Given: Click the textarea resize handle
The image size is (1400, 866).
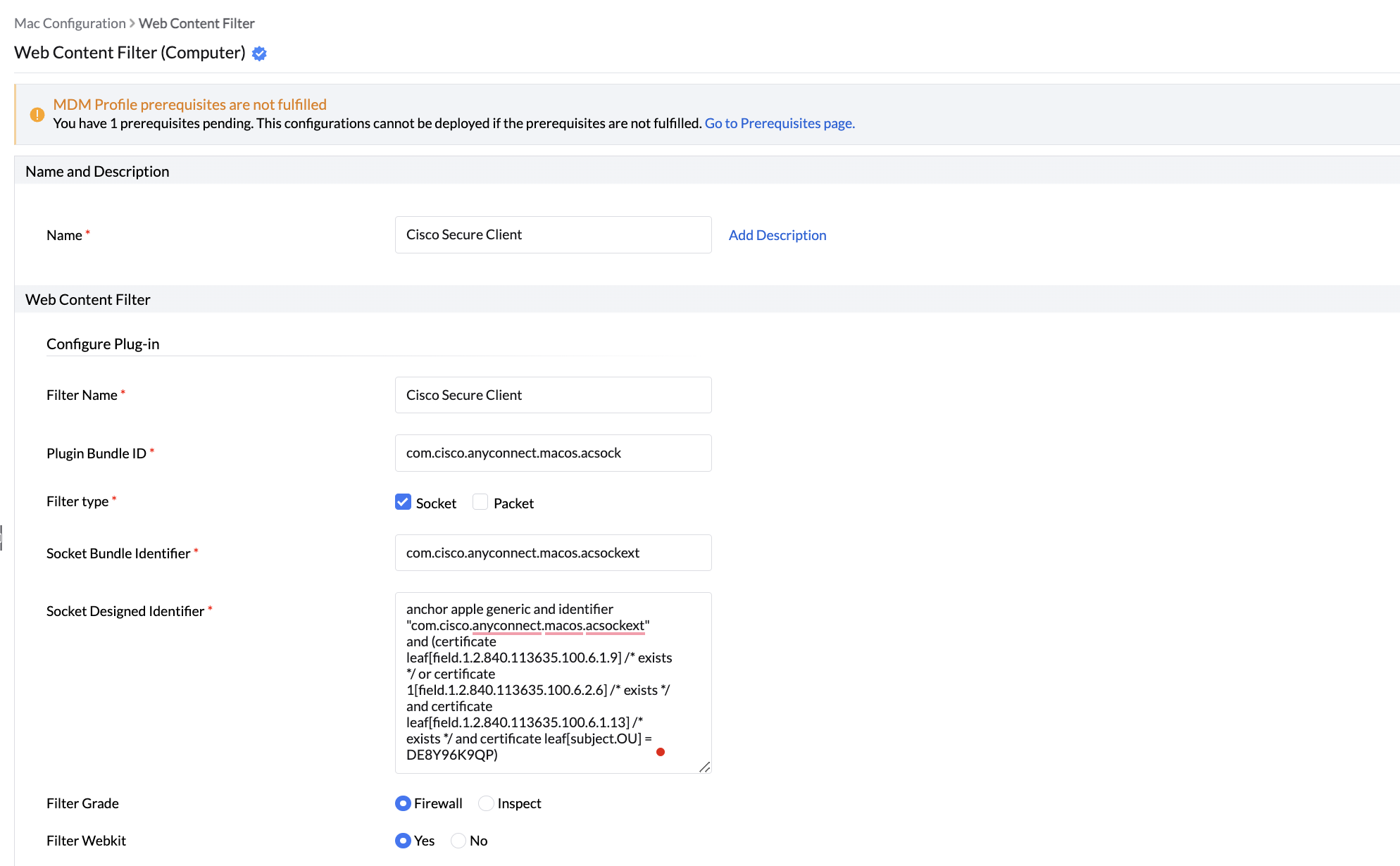Looking at the screenshot, I should [704, 767].
